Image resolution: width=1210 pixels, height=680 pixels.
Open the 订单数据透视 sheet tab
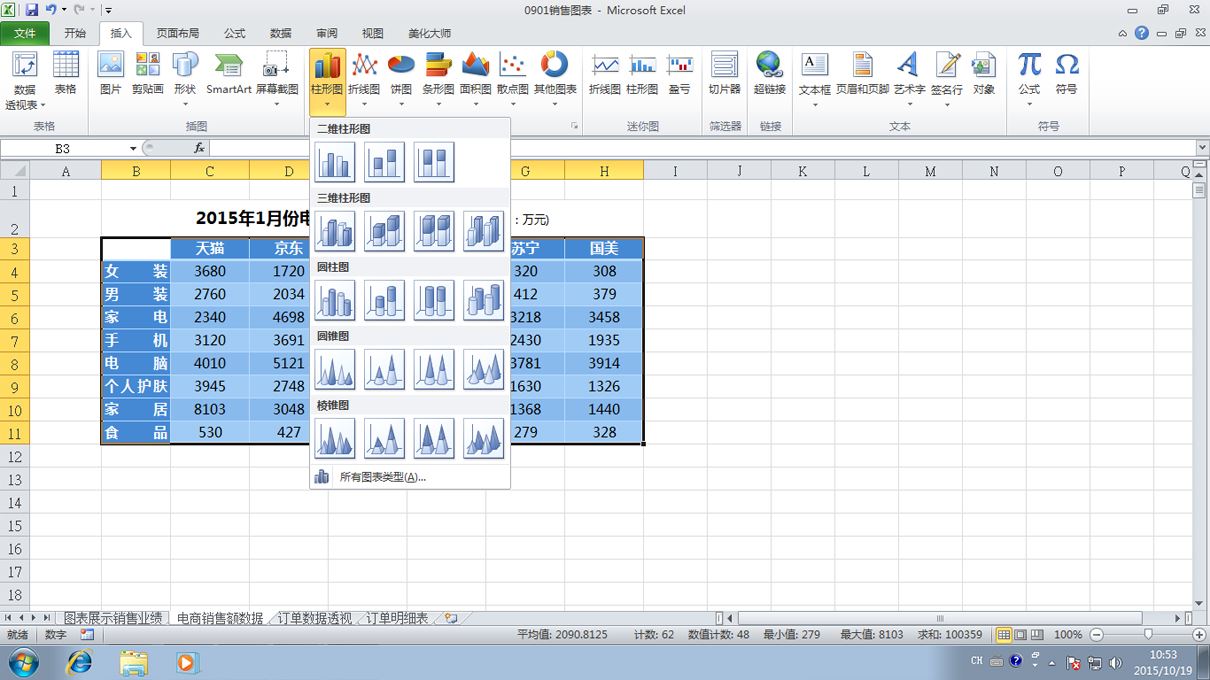[315, 618]
